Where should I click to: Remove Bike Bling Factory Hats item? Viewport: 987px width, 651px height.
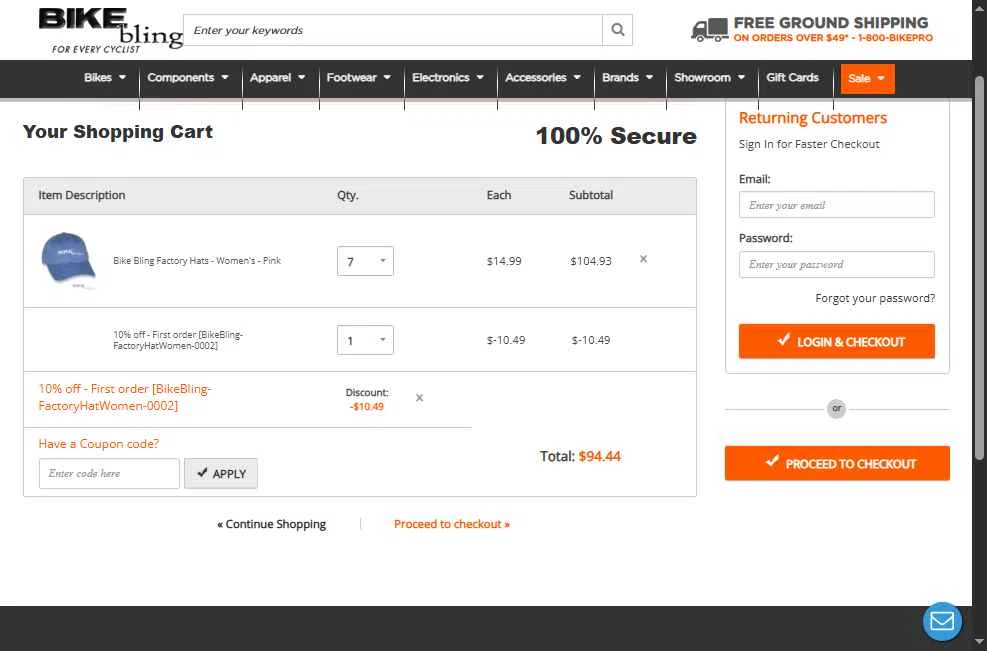(x=643, y=259)
